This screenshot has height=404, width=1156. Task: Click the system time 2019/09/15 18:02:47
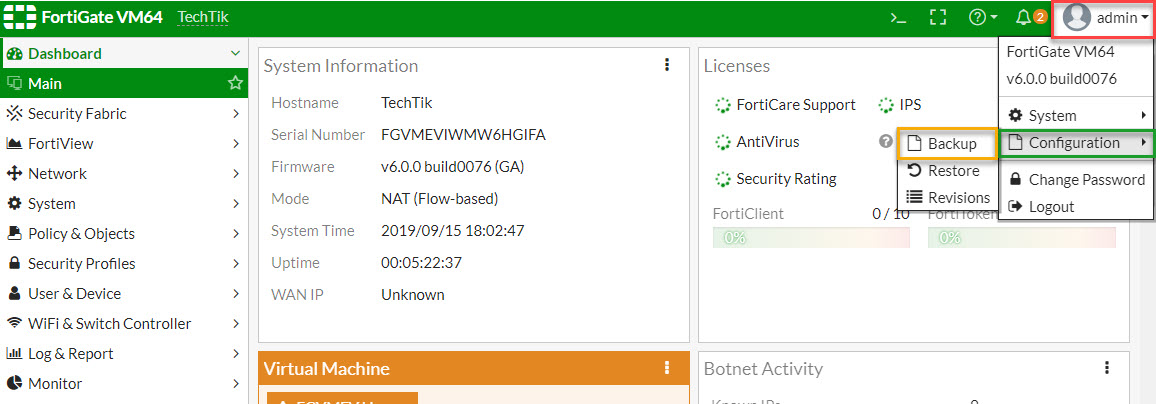[x=453, y=231]
